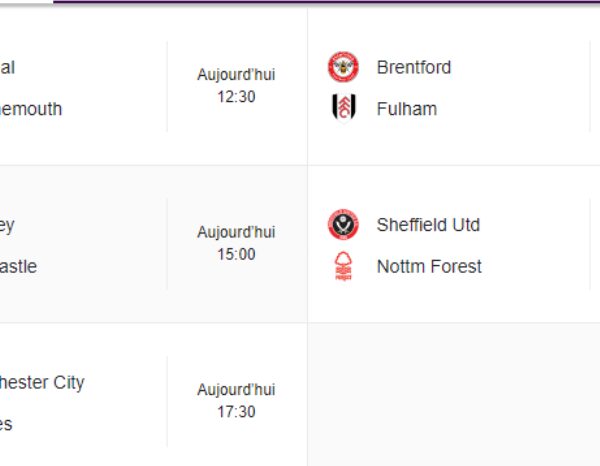Image resolution: width=600 pixels, height=466 pixels.
Task: Click the Fulham club crest
Action: [343, 108]
